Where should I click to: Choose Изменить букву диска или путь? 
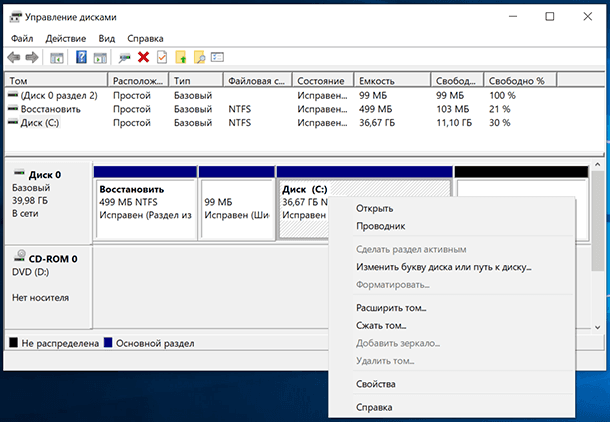tap(443, 267)
